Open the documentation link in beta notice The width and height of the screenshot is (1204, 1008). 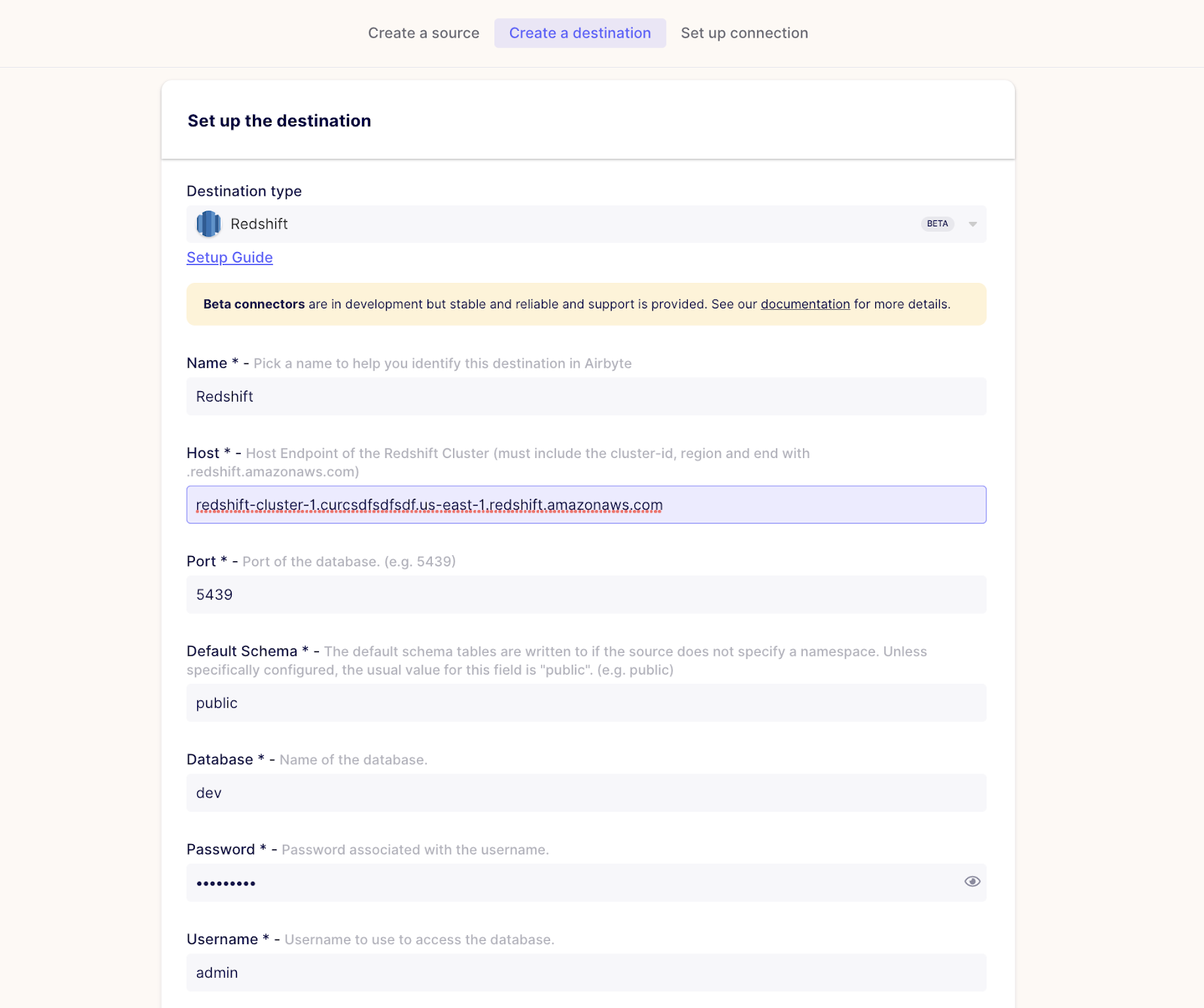click(805, 304)
